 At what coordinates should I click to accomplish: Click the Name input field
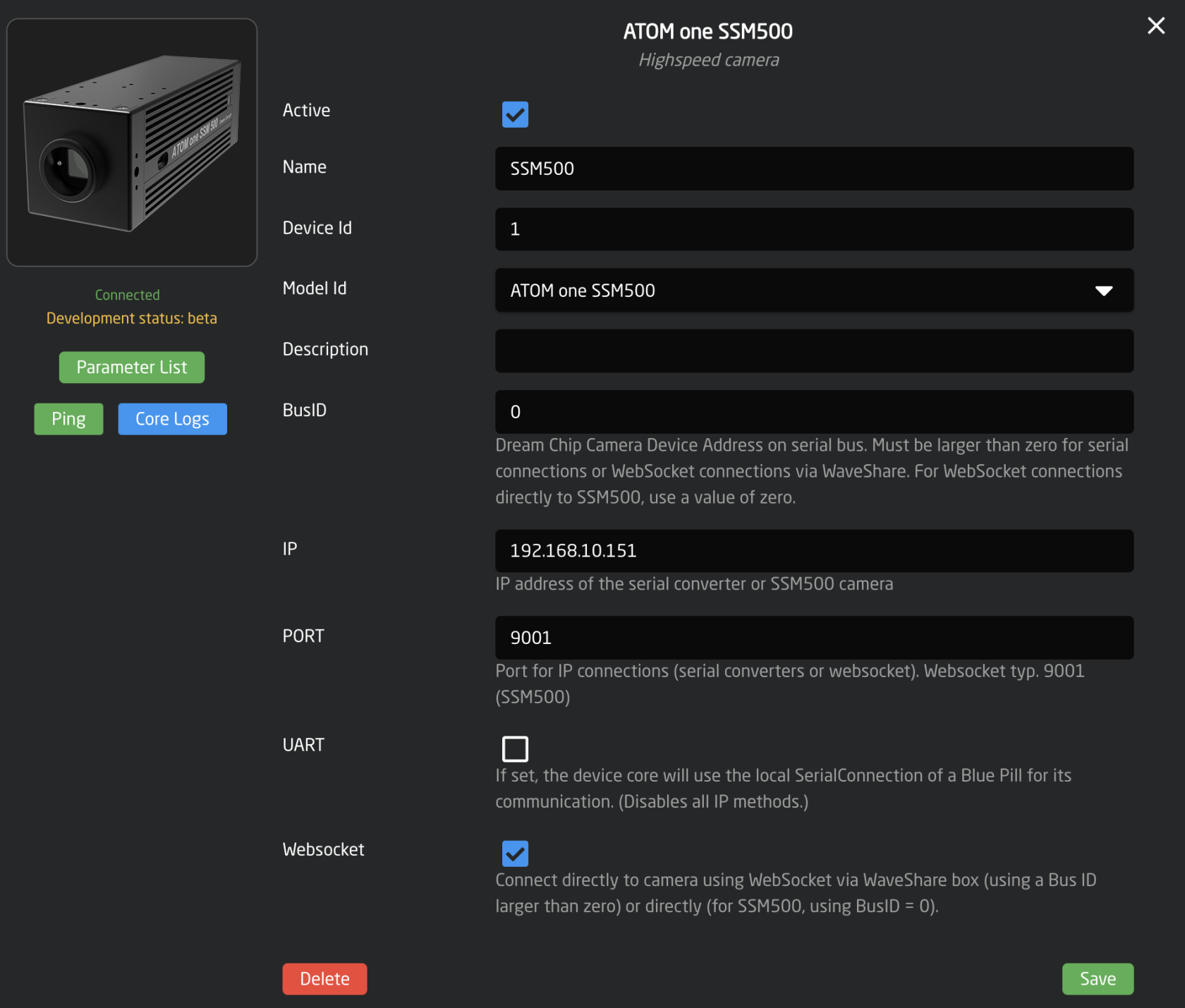point(814,169)
